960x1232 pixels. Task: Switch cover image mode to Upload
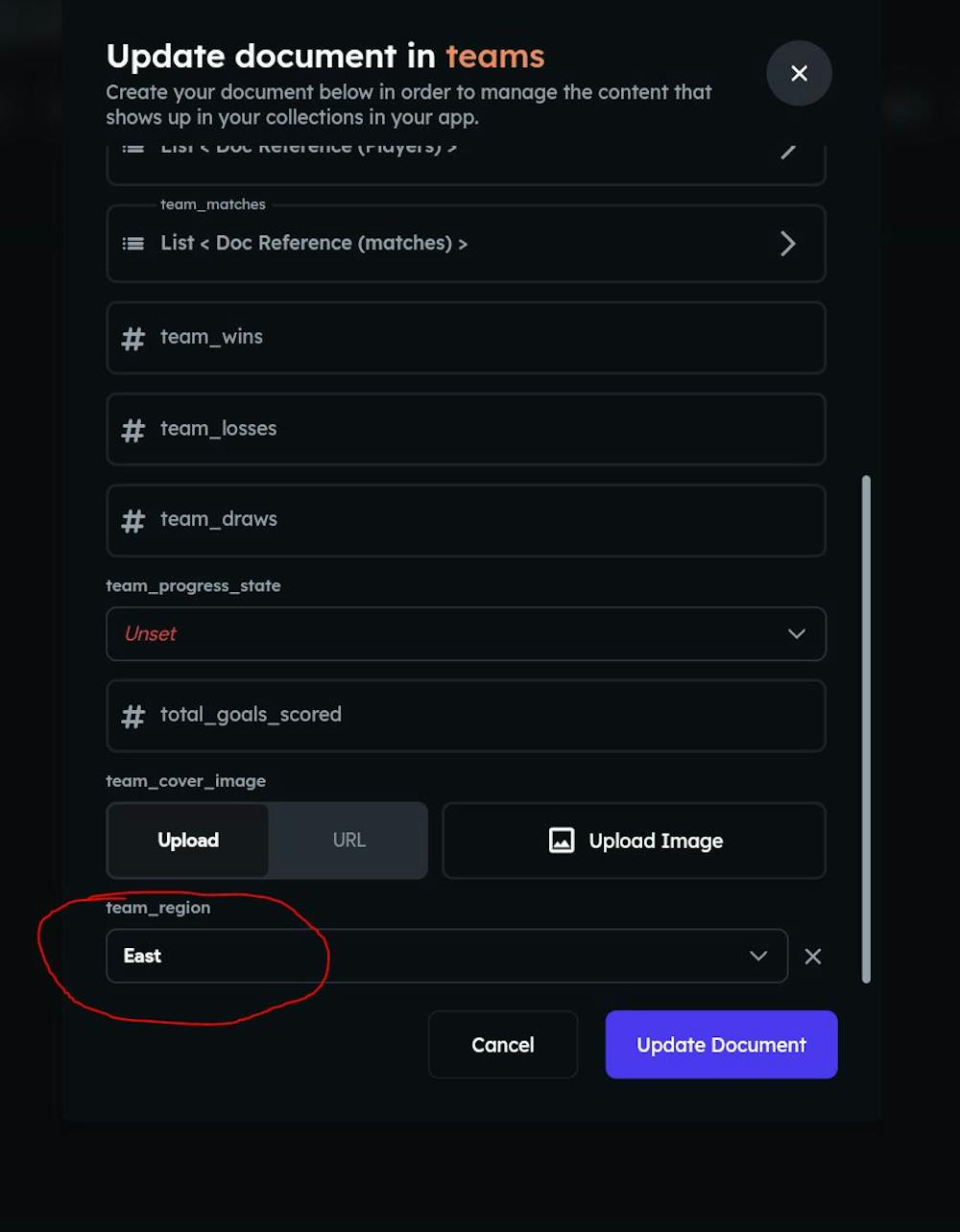point(188,841)
